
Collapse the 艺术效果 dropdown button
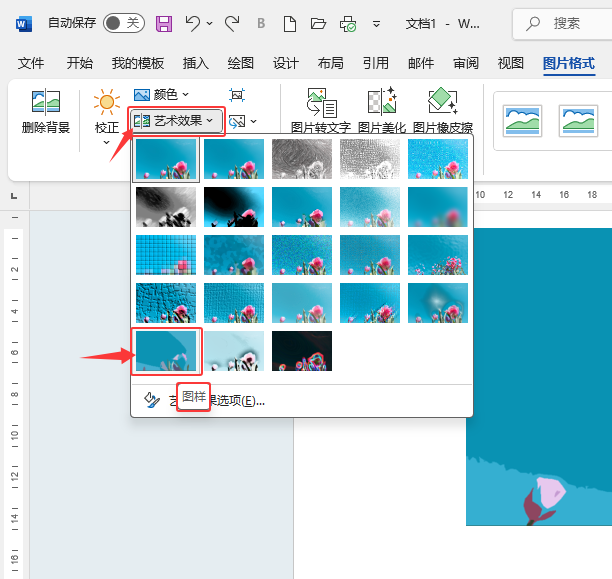176,121
